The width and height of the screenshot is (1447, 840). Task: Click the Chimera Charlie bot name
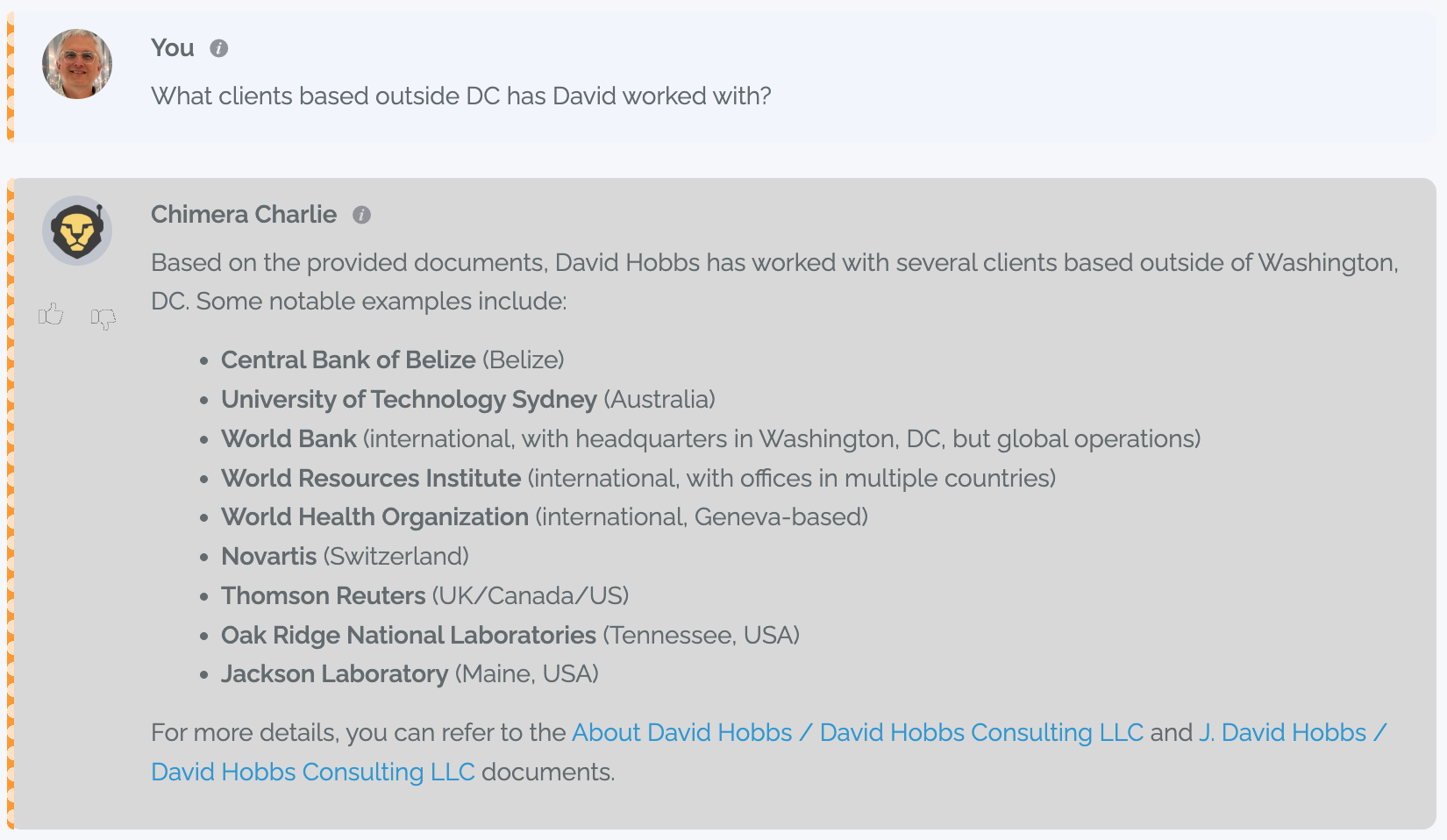click(x=244, y=215)
